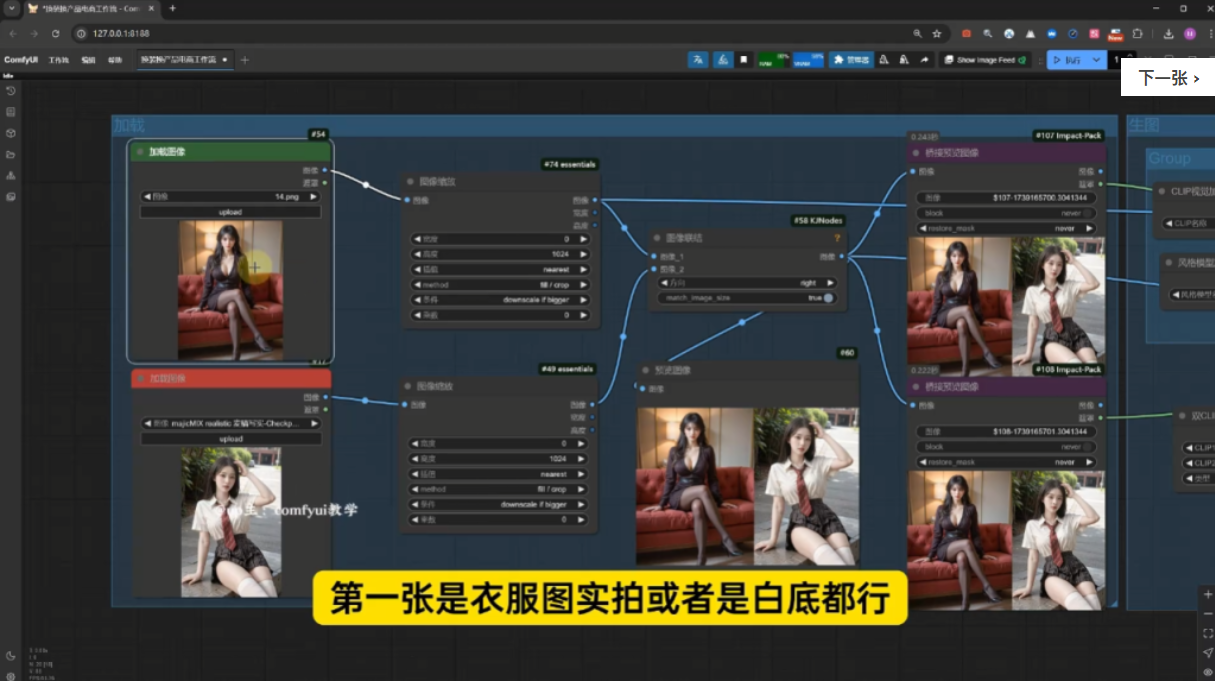Screen dimensions: 1215x681
Task: Open the run button dropdown arrow
Action: [1097, 60]
